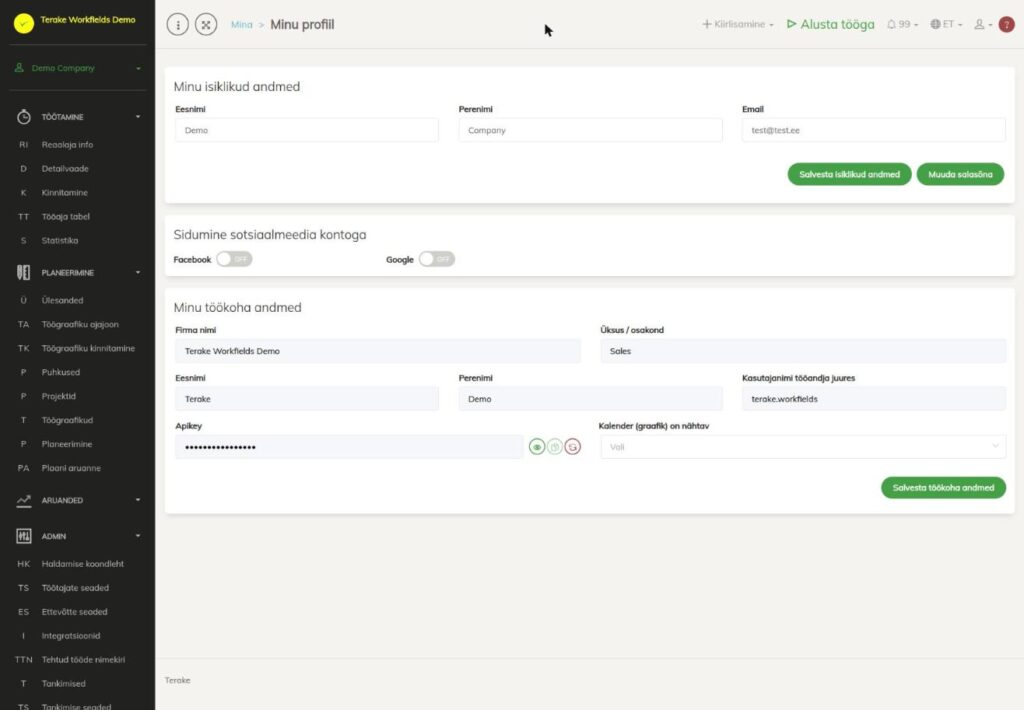Open Integratsioonid in the sidebar
Viewport: 1024px width, 710px height.
(x=71, y=636)
